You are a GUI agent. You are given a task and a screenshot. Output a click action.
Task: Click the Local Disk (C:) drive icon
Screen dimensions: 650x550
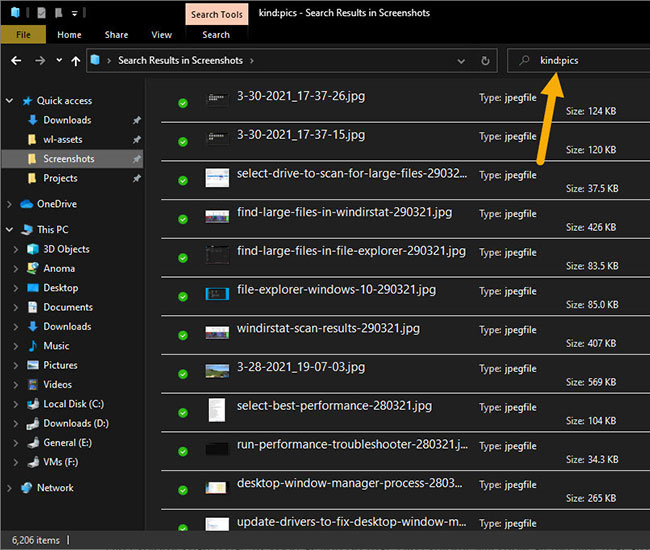pos(33,404)
